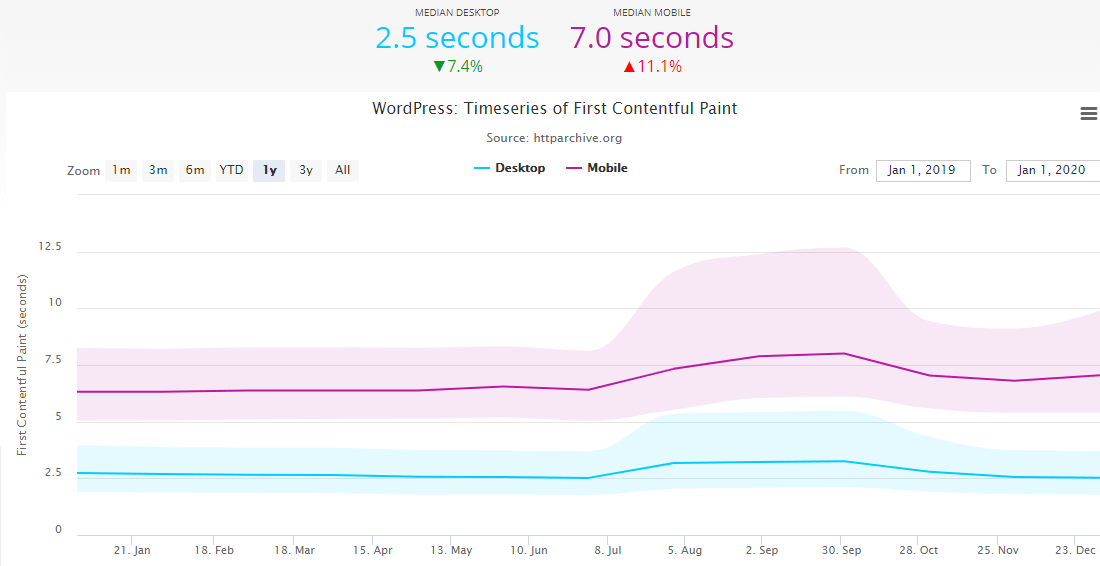Set zoom range to 3m
1100x566 pixels.
[158, 170]
